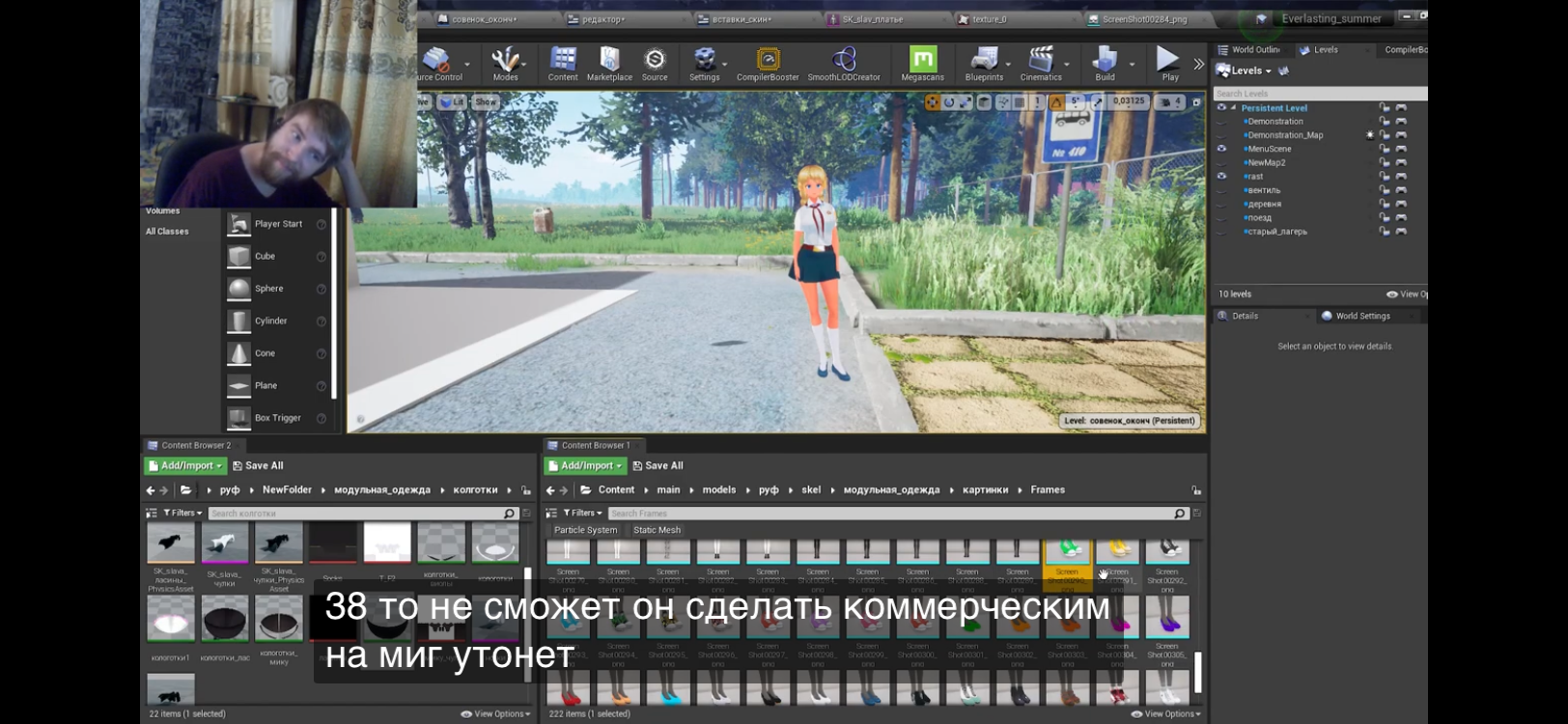Open the Megascans toolbar icon
This screenshot has height=724, width=1568.
coord(923,64)
